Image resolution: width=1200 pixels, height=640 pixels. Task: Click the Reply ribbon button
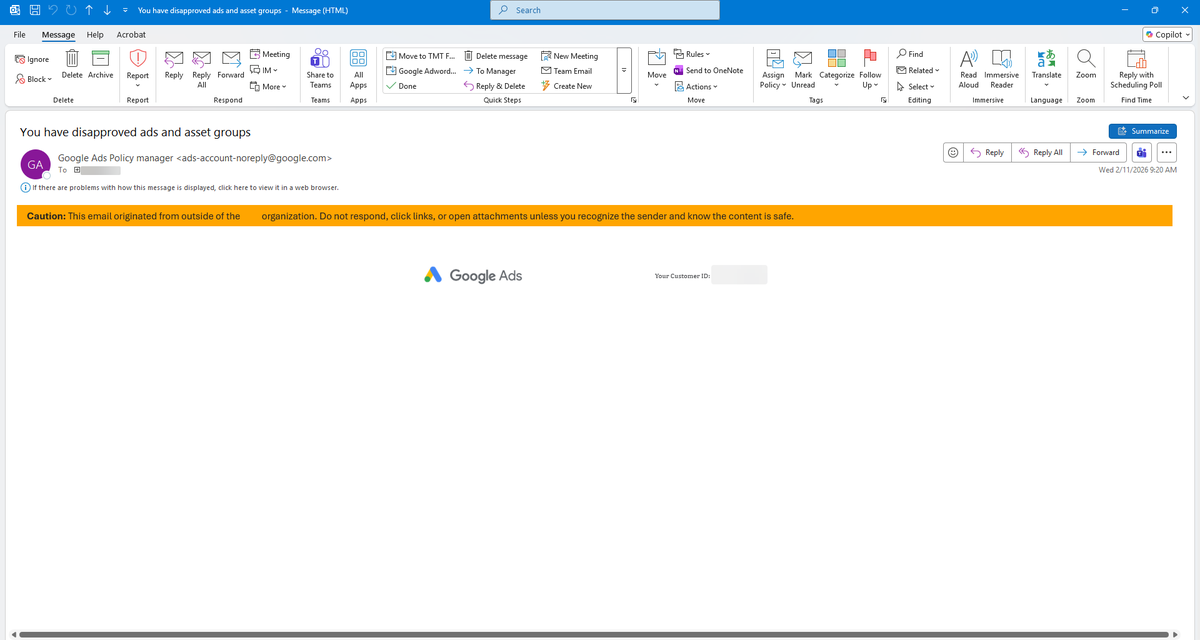(174, 65)
